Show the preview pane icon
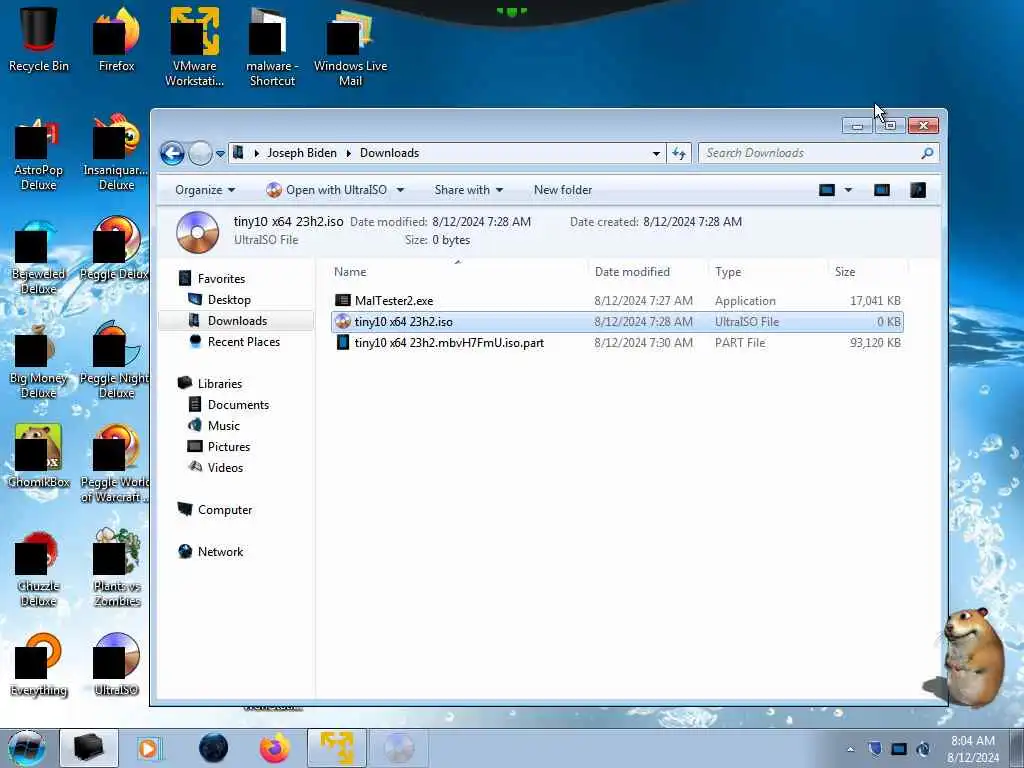Viewport: 1024px width, 768px height. point(882,190)
